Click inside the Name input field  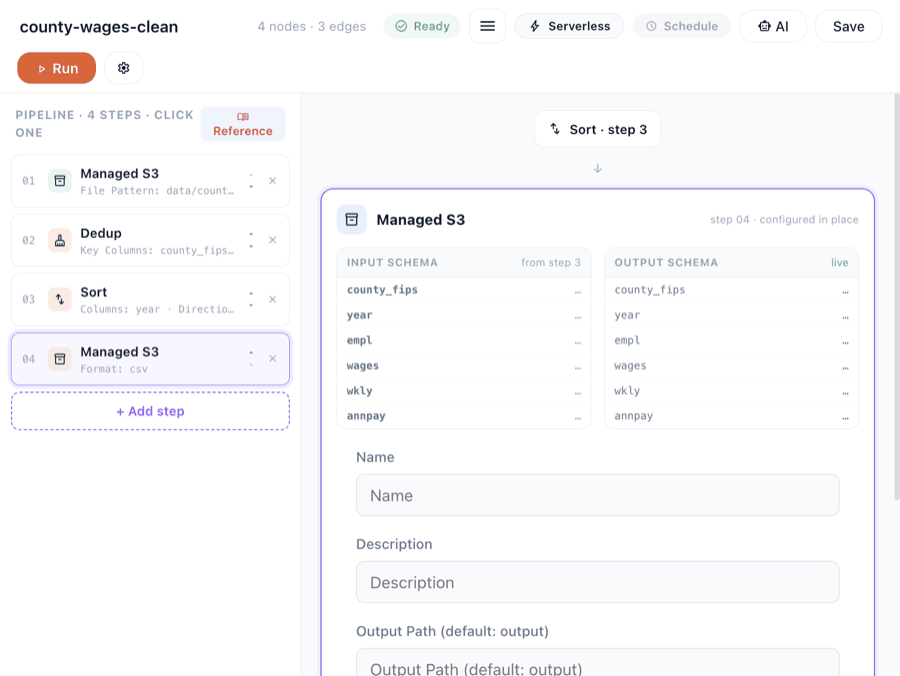coord(598,495)
